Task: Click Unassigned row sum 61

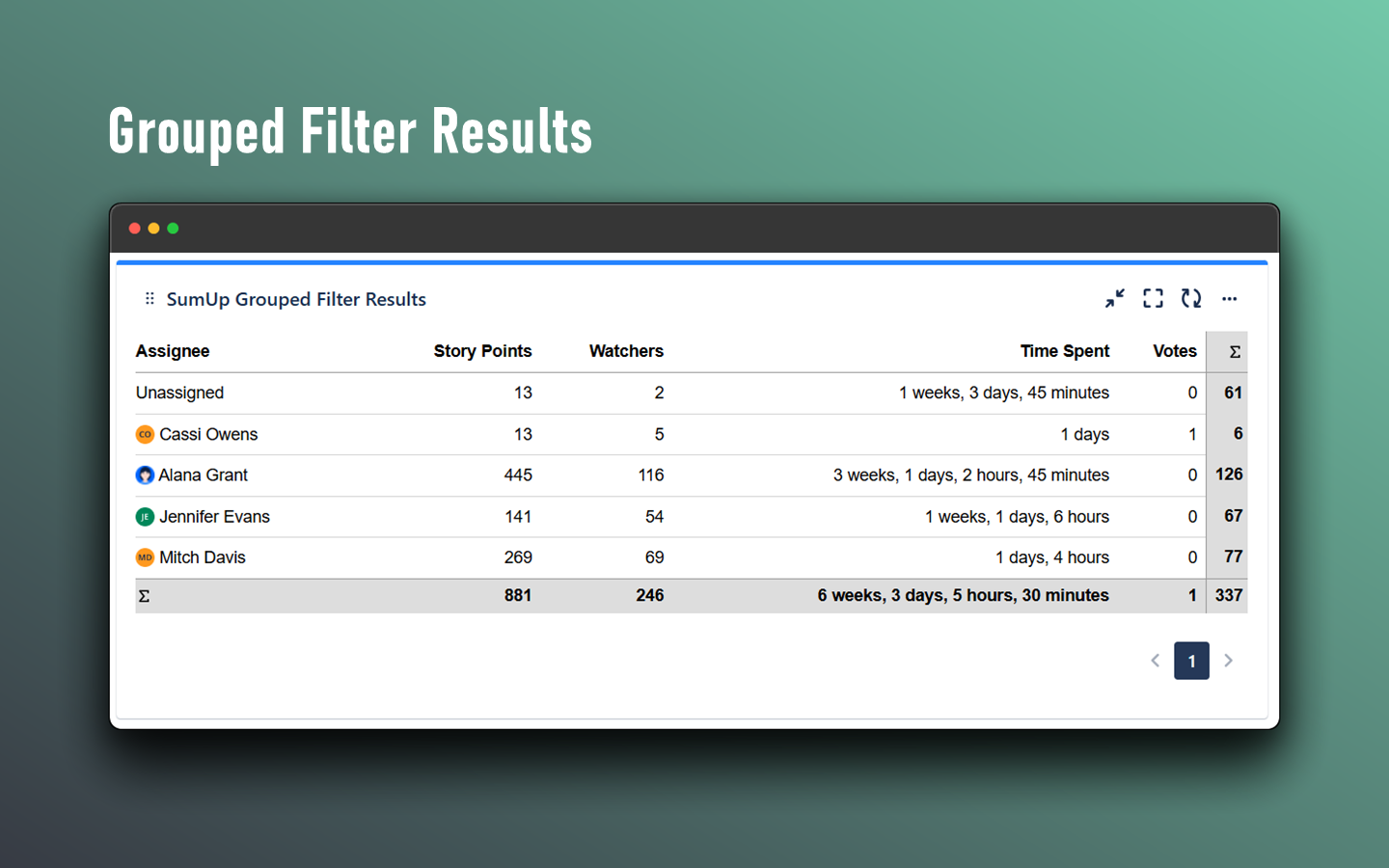Action: (1233, 393)
